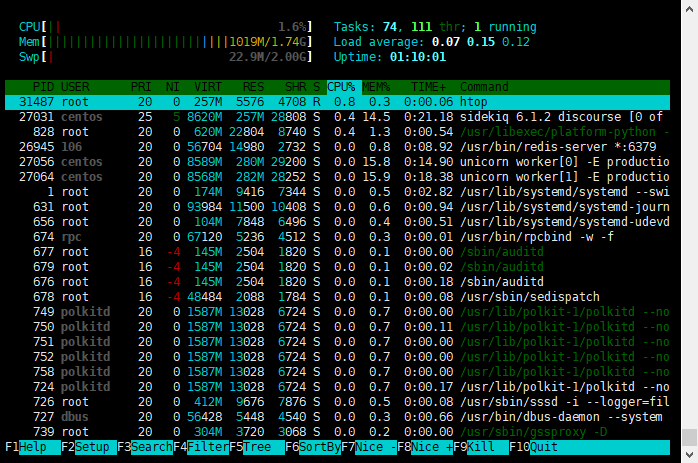Open F2 Setup
Screen dimensions: 698x463
coord(89,447)
